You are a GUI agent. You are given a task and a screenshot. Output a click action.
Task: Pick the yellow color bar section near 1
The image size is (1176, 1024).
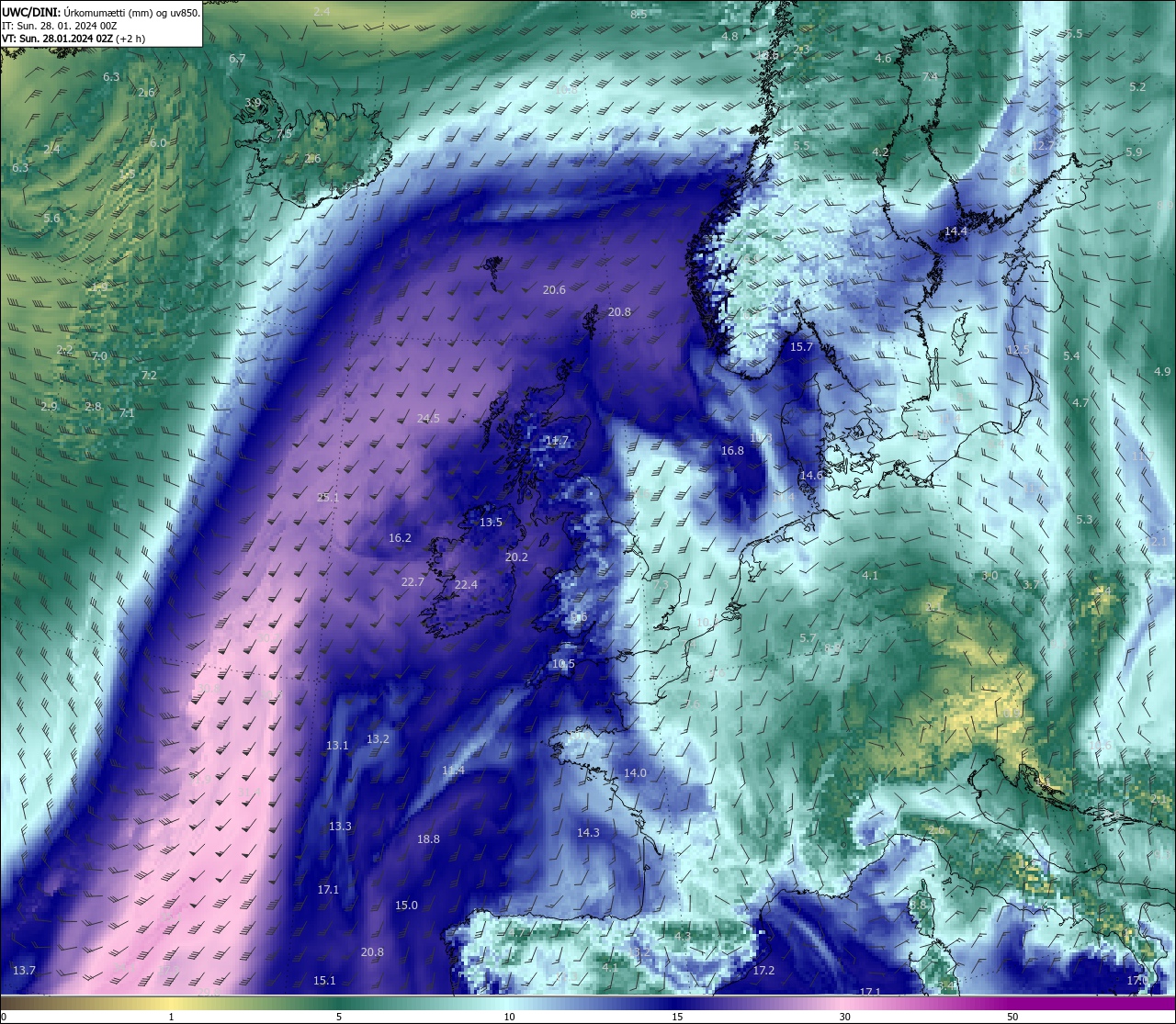pyautogui.click(x=171, y=1003)
